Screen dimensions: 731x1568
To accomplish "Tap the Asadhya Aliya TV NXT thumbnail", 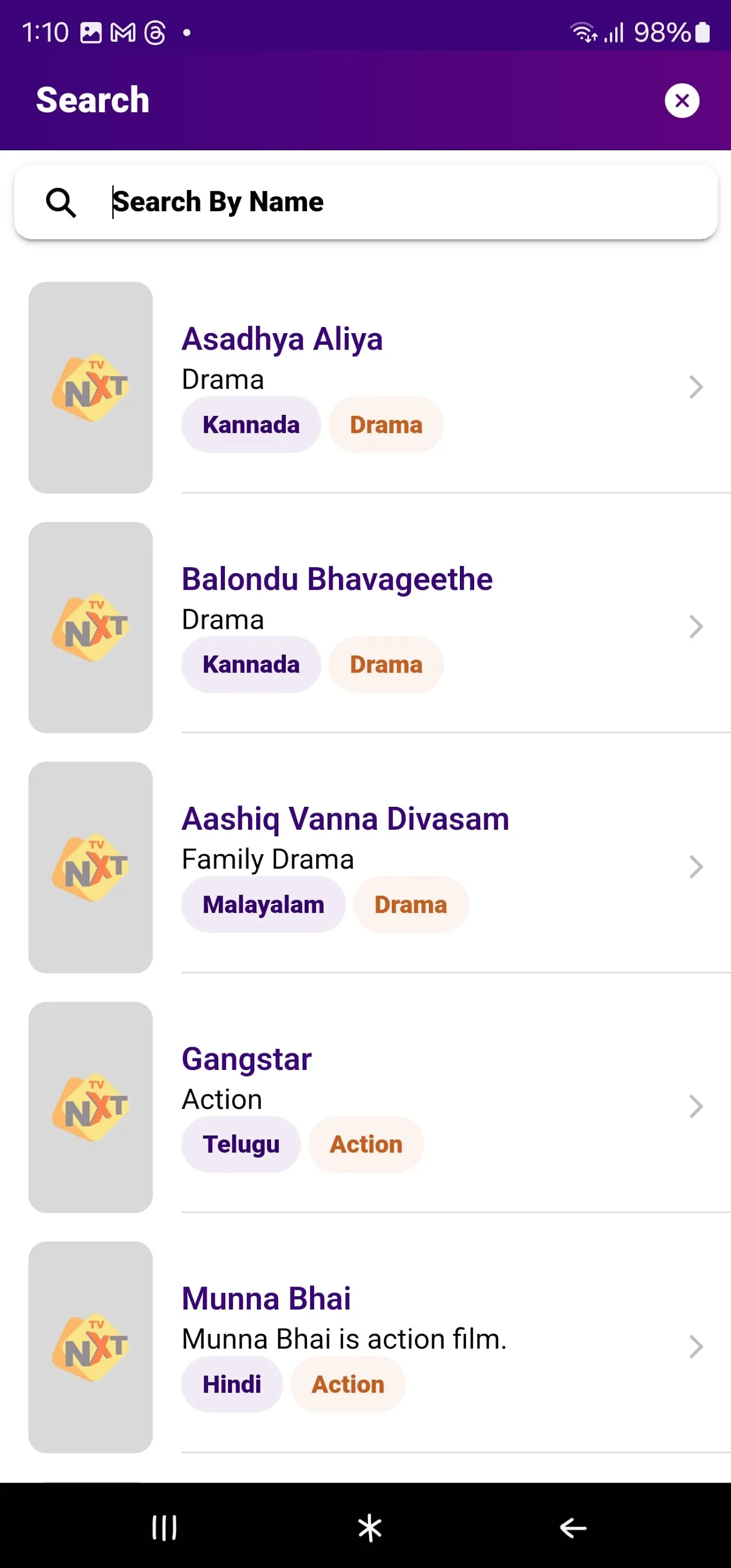I will (x=91, y=387).
